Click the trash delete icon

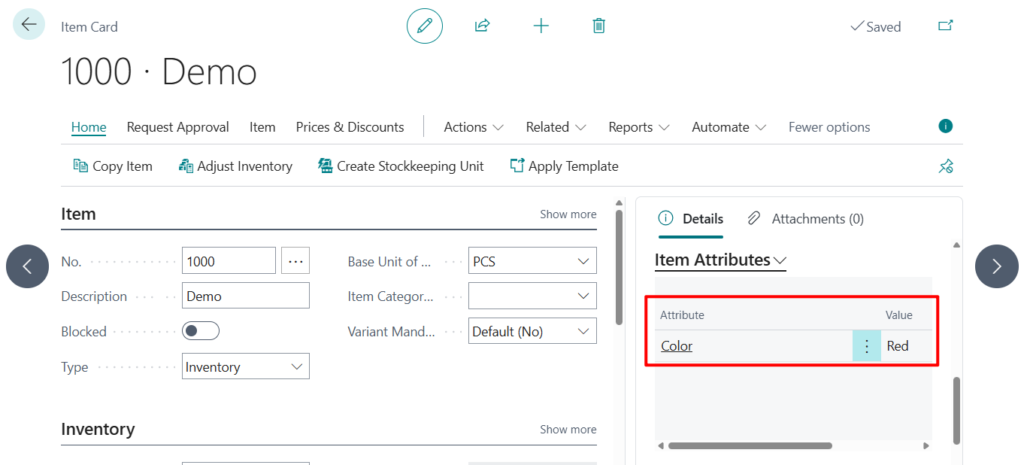click(x=599, y=26)
